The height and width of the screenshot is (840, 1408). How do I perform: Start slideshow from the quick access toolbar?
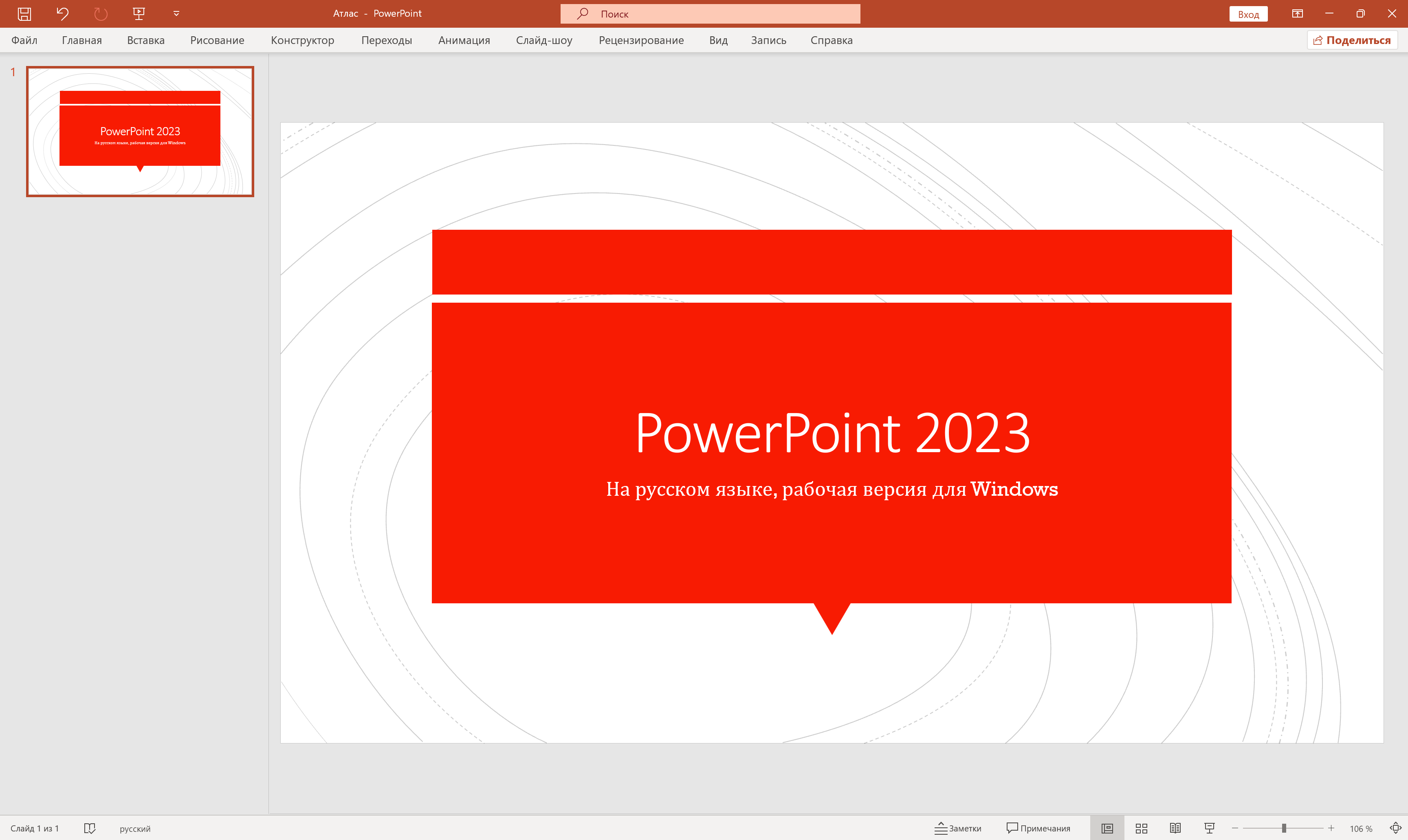[x=138, y=13]
